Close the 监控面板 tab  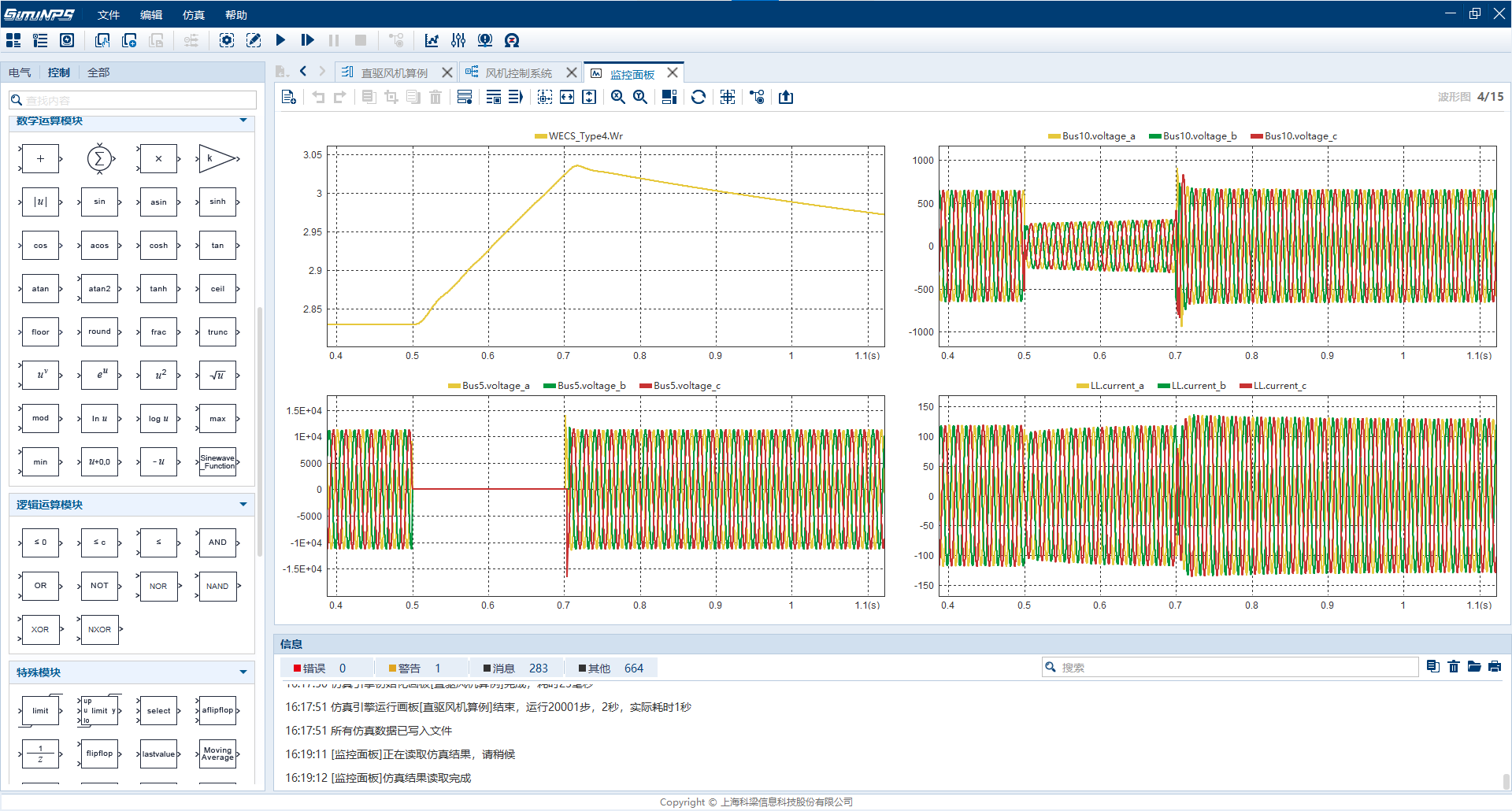[x=673, y=72]
